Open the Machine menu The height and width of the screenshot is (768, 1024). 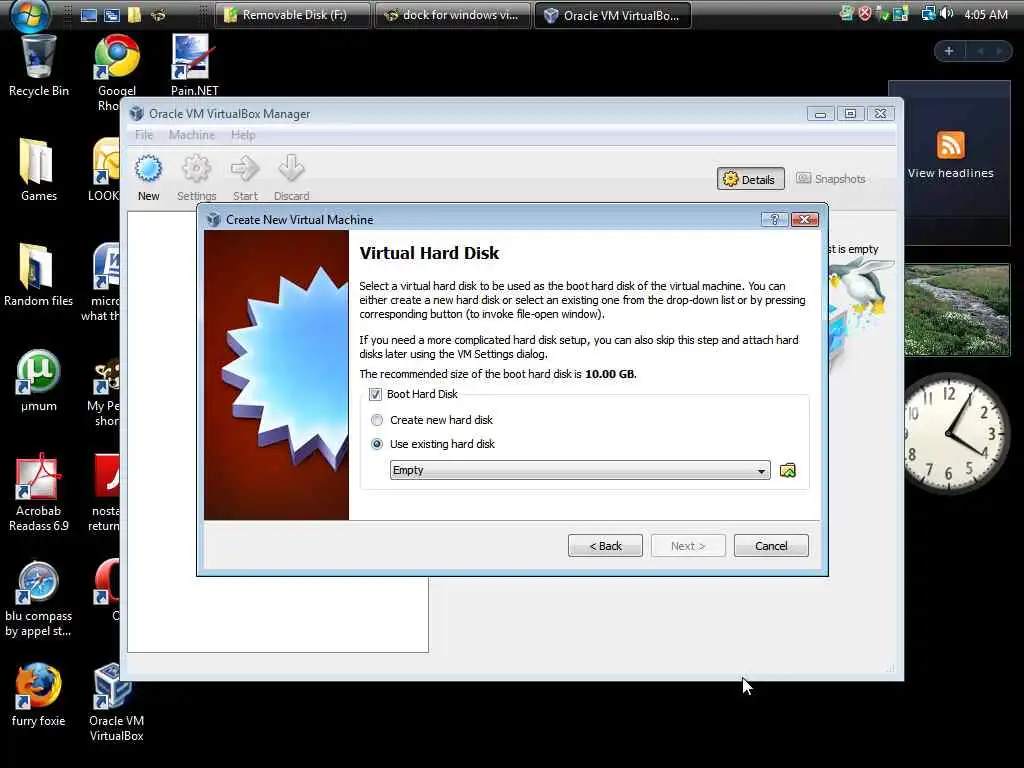click(191, 135)
